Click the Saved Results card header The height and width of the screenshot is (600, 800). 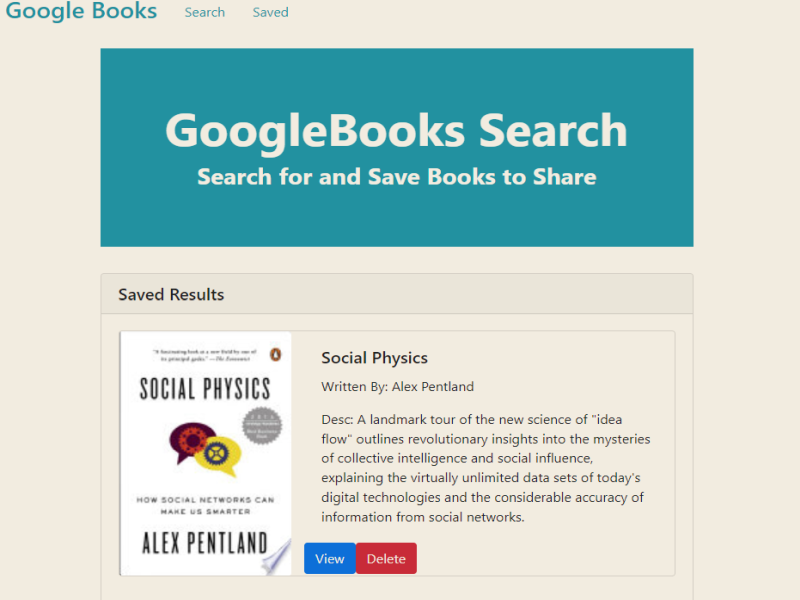397,294
